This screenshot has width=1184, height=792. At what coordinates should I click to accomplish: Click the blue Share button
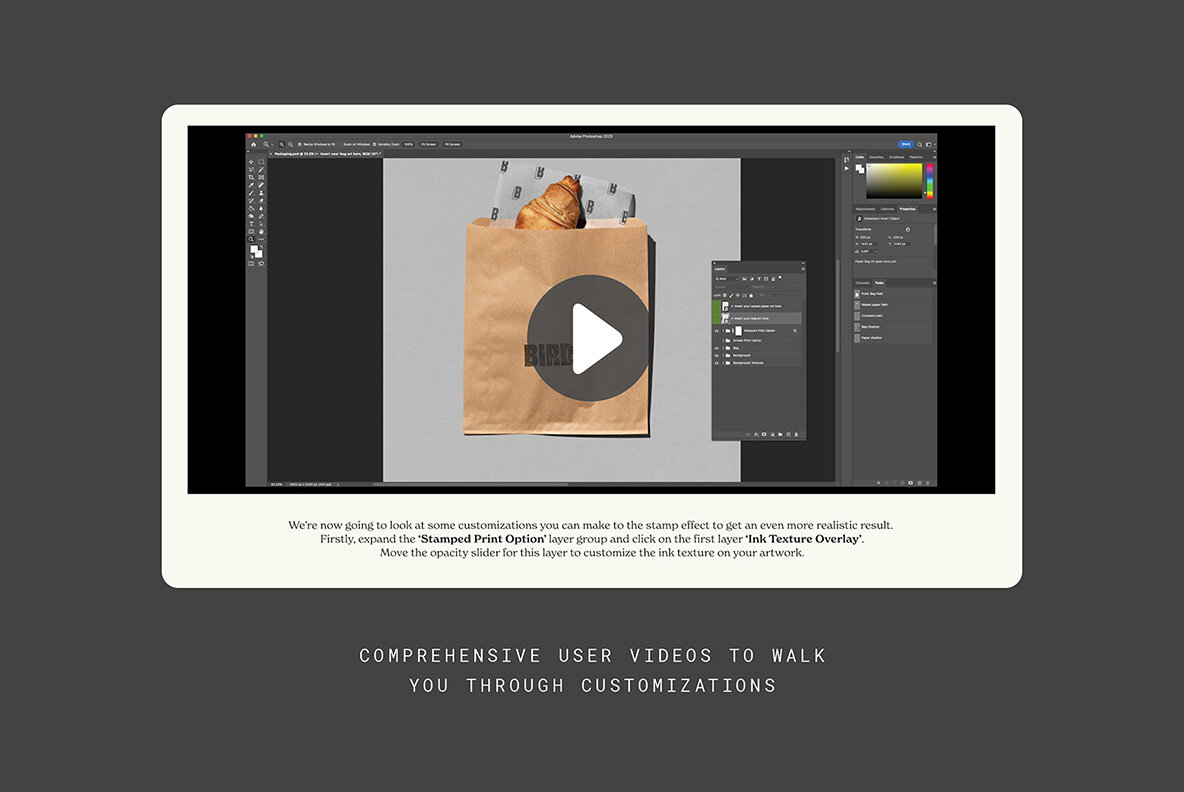pyautogui.click(x=905, y=144)
